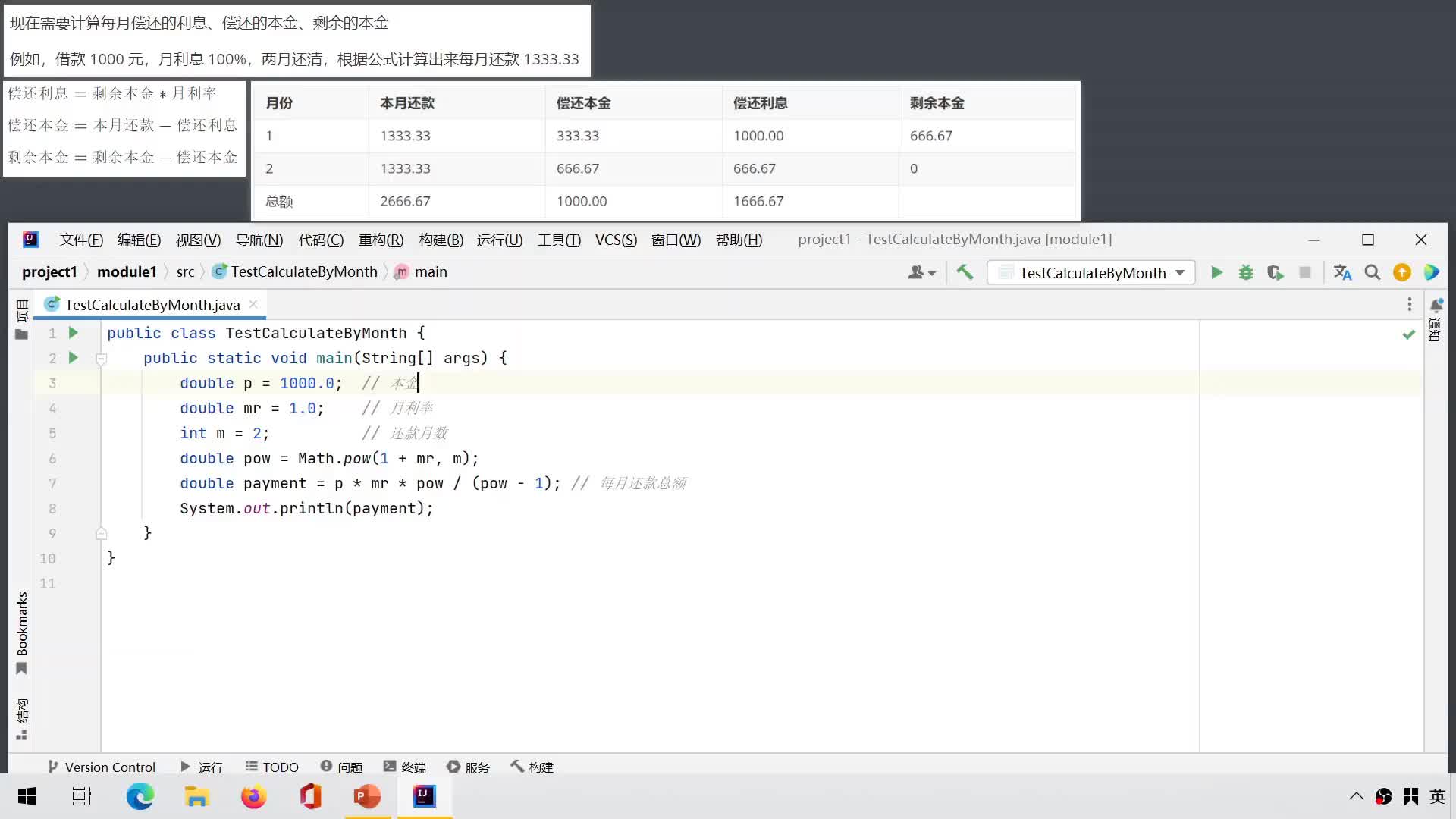The width and height of the screenshot is (1456, 819).
Task: Click project1 in the breadcrumb bar
Action: [49, 271]
